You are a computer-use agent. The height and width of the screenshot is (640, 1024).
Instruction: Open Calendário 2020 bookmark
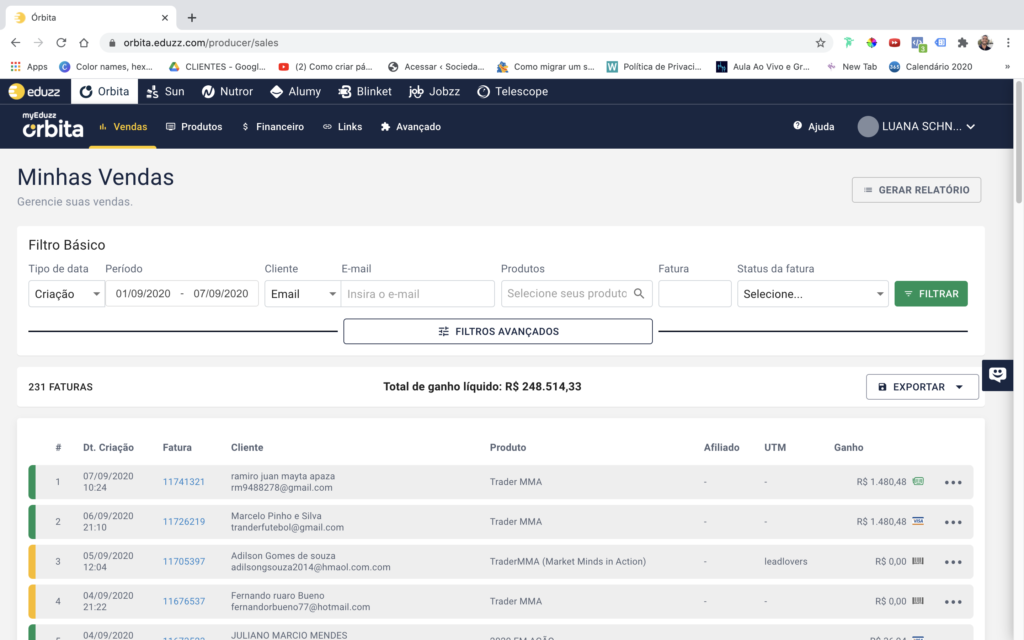pyautogui.click(x=931, y=67)
